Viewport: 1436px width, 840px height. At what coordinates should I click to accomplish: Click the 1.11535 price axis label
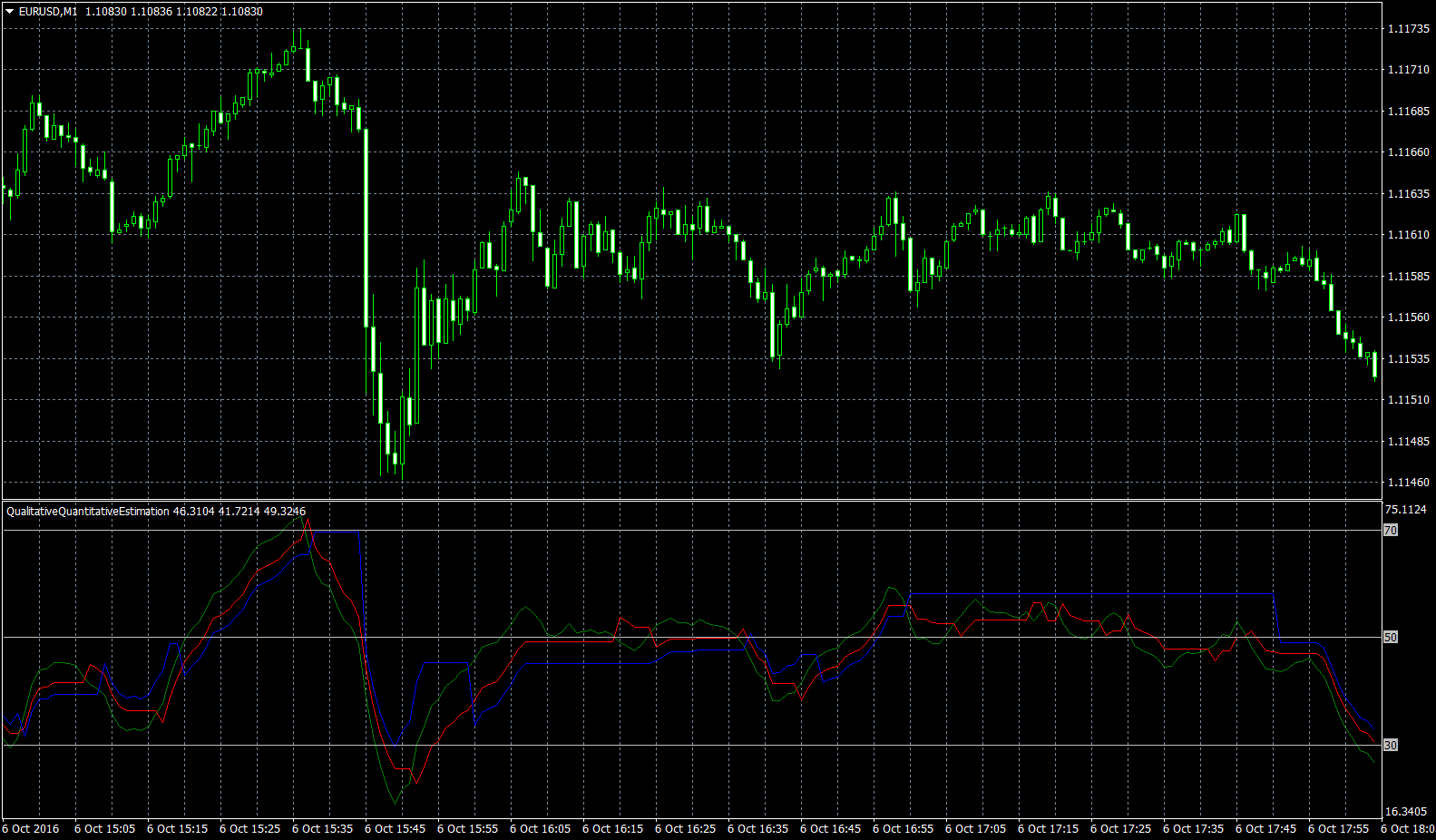1408,359
